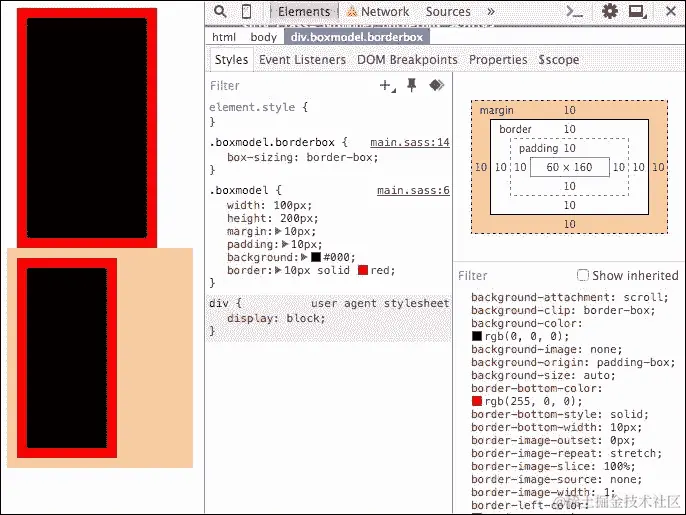
Task: Open main.sass:14 source link
Action: coord(410,142)
